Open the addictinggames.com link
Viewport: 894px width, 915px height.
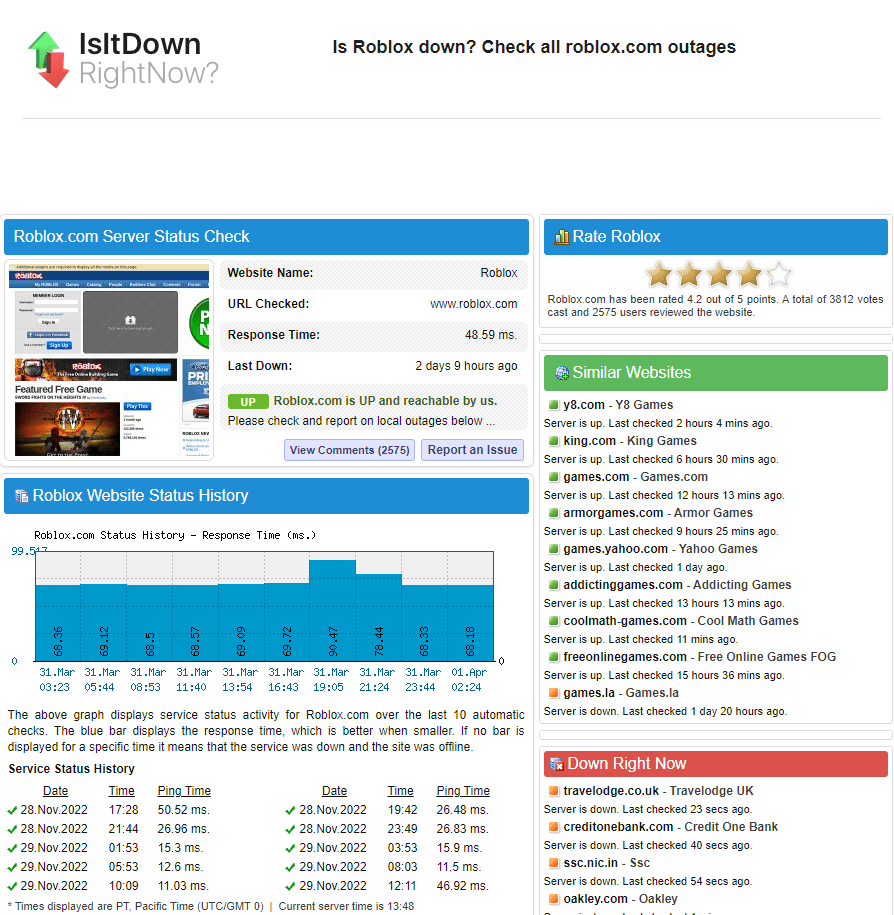pyautogui.click(x=623, y=585)
